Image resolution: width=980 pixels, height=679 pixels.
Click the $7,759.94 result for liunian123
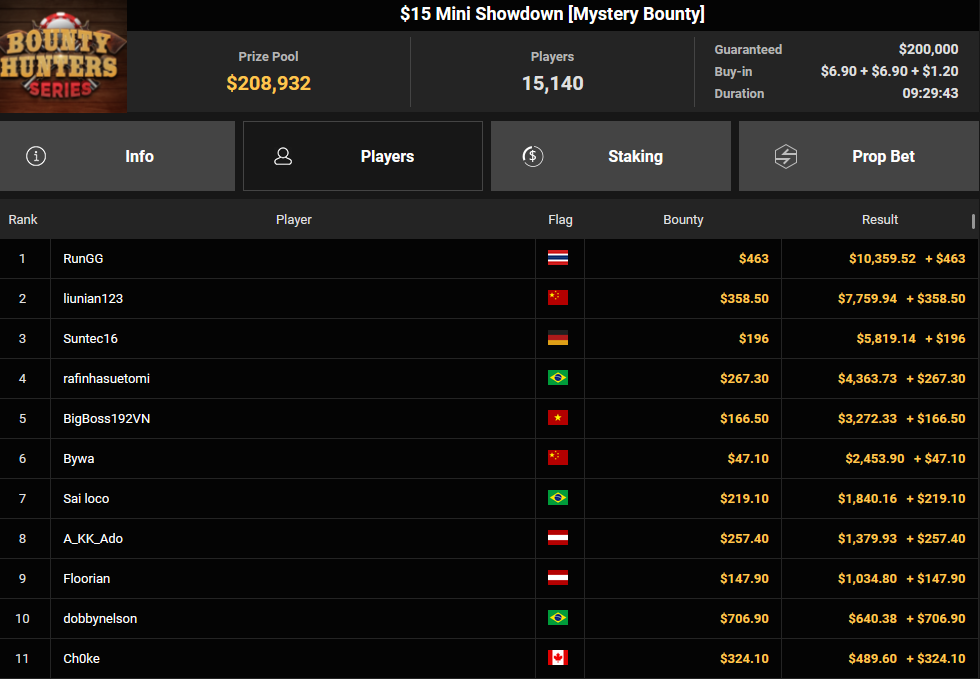click(867, 298)
